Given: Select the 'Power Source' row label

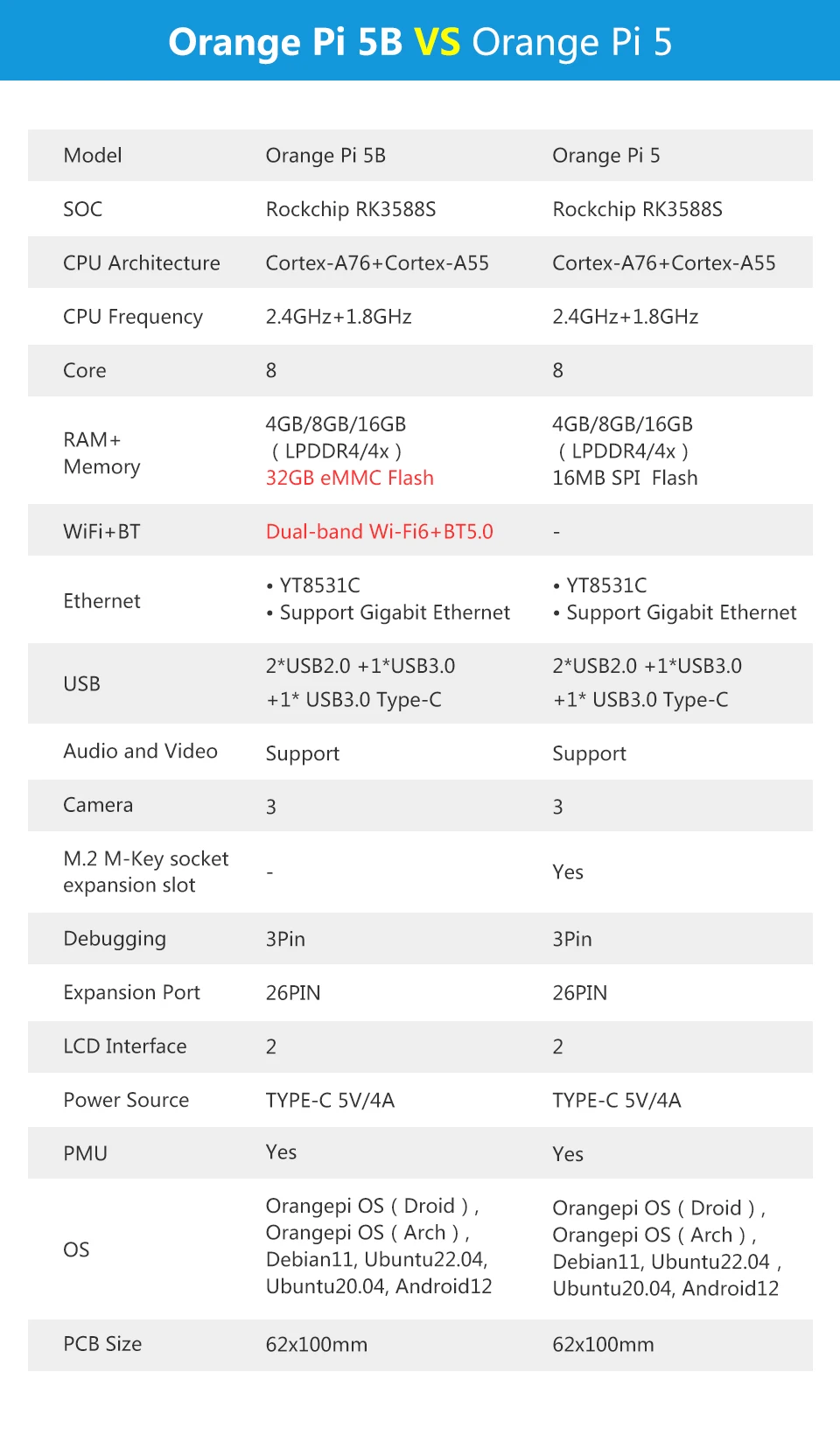Looking at the screenshot, I should (x=126, y=1100).
